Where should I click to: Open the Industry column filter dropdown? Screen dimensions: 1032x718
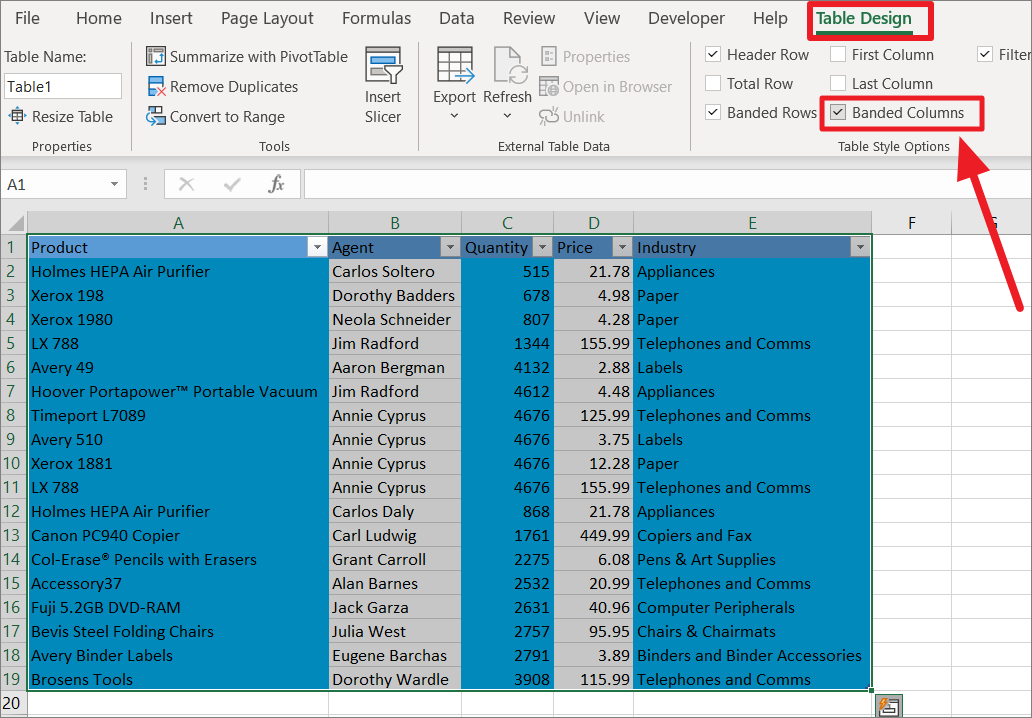(860, 247)
